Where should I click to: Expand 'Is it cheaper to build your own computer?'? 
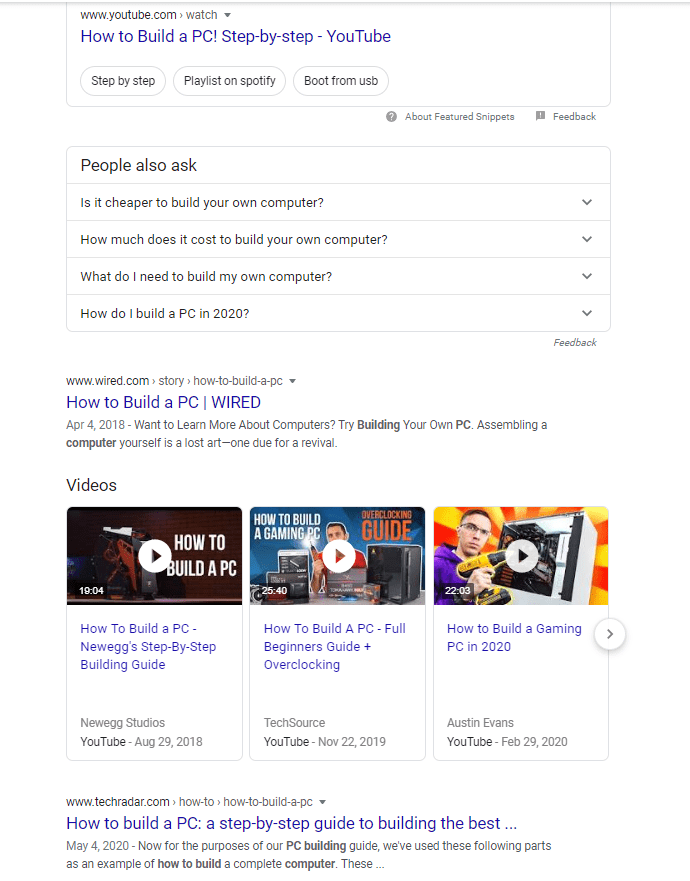pos(338,202)
